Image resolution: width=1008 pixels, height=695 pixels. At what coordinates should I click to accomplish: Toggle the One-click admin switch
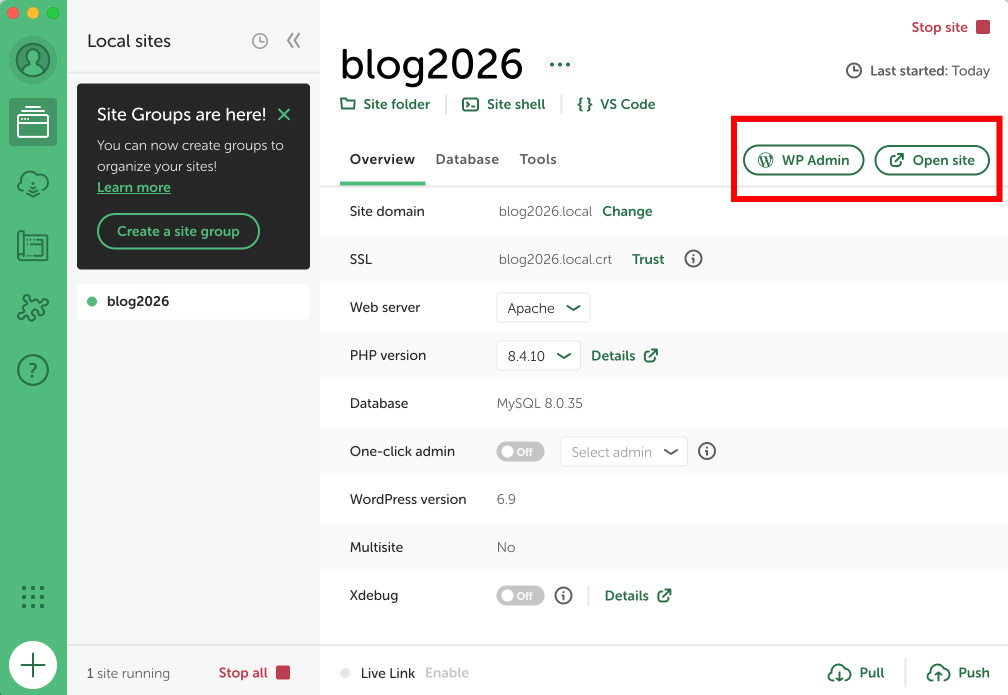[x=520, y=452]
